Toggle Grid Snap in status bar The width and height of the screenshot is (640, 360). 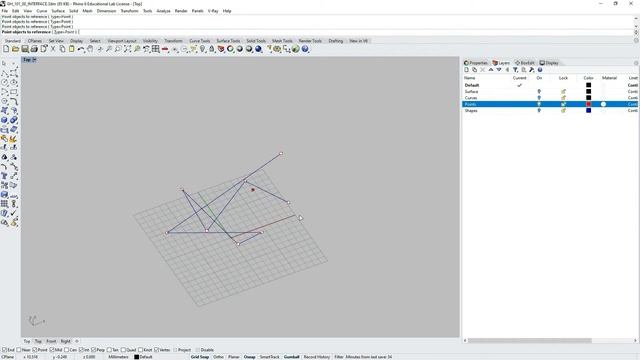(x=200, y=357)
